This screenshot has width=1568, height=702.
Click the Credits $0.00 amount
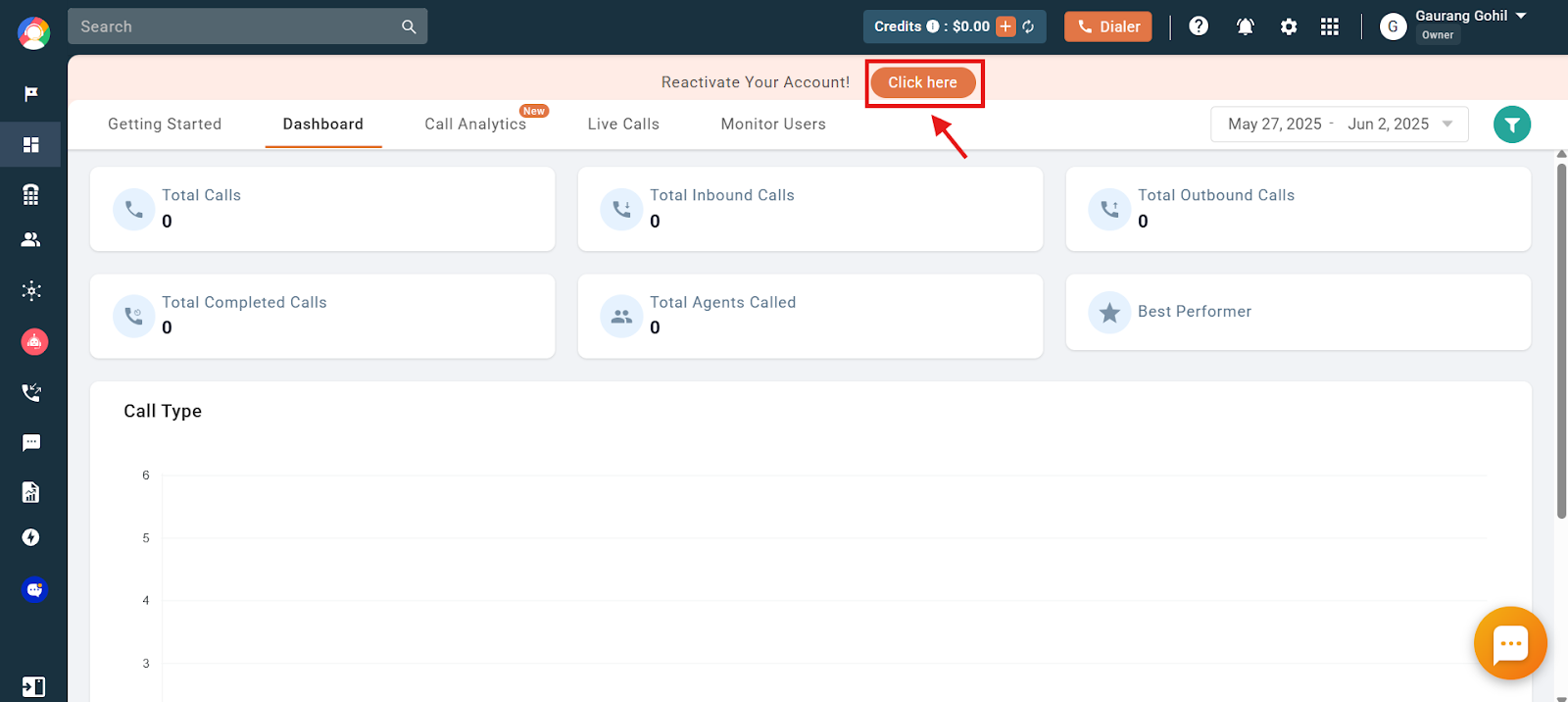coord(971,26)
